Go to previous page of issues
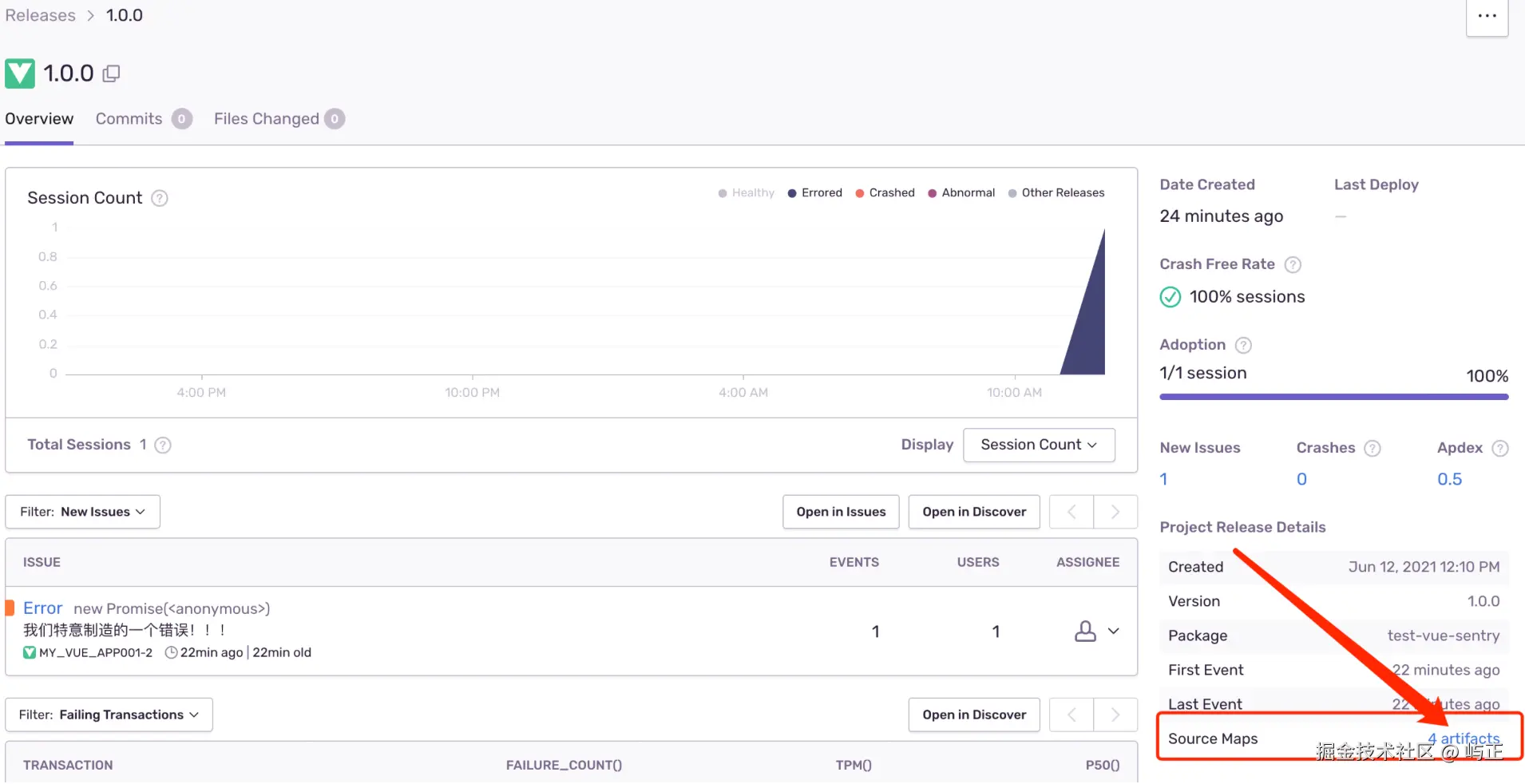Viewport: 1525px width, 784px height. (x=1071, y=512)
